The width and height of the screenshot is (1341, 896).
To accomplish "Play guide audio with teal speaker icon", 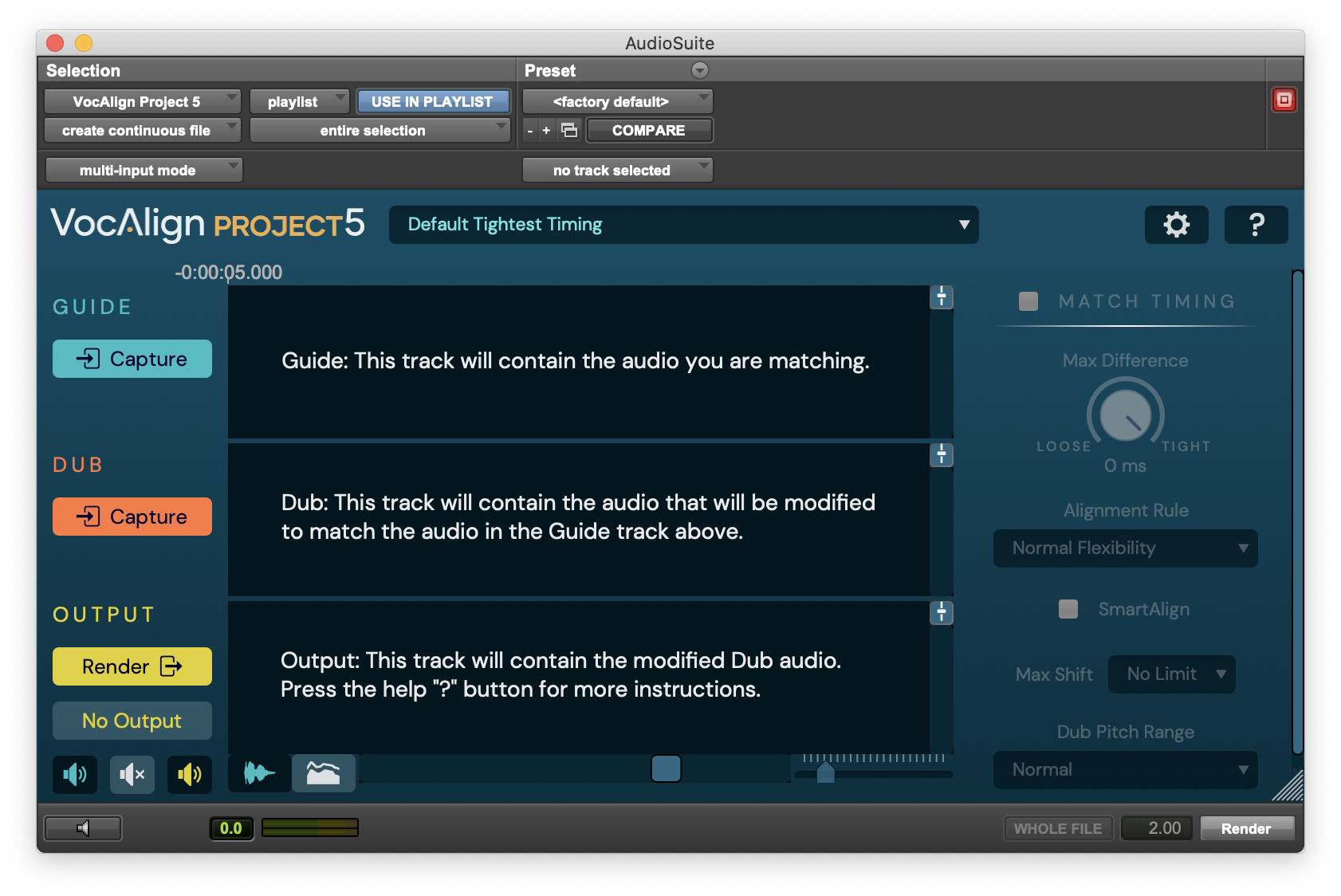I will point(75,774).
